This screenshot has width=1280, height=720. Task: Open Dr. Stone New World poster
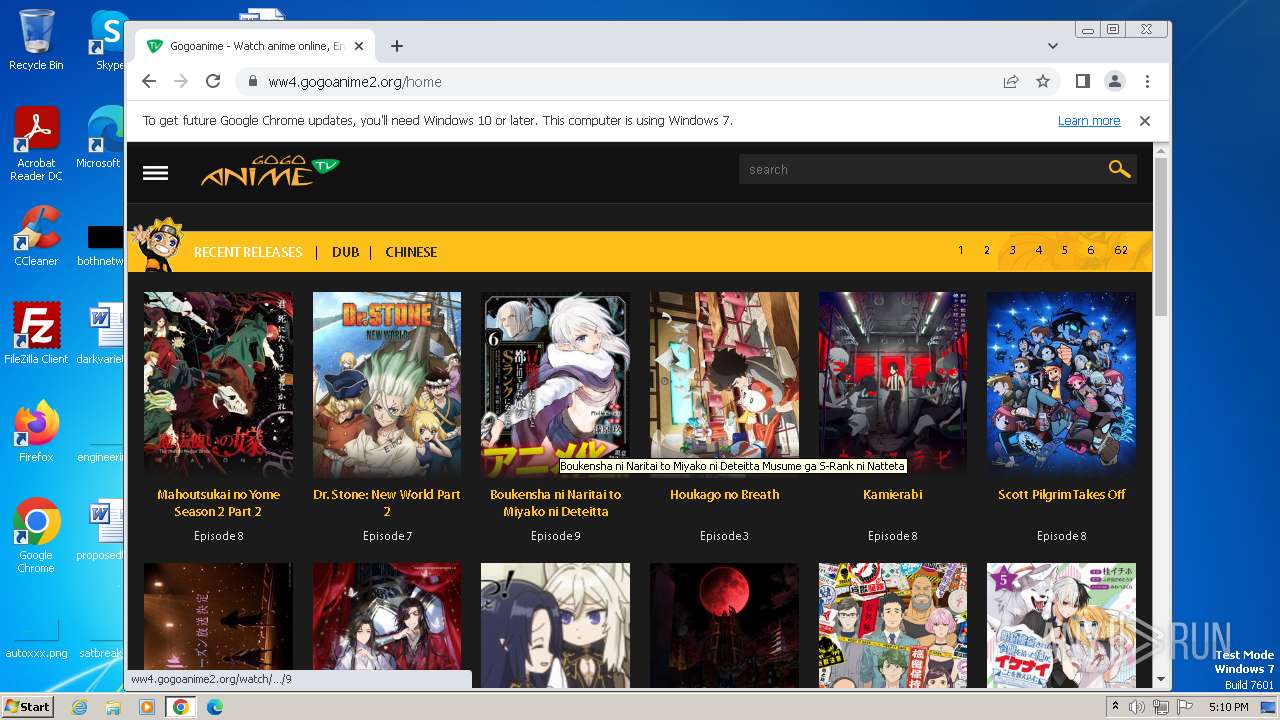pyautogui.click(x=387, y=385)
